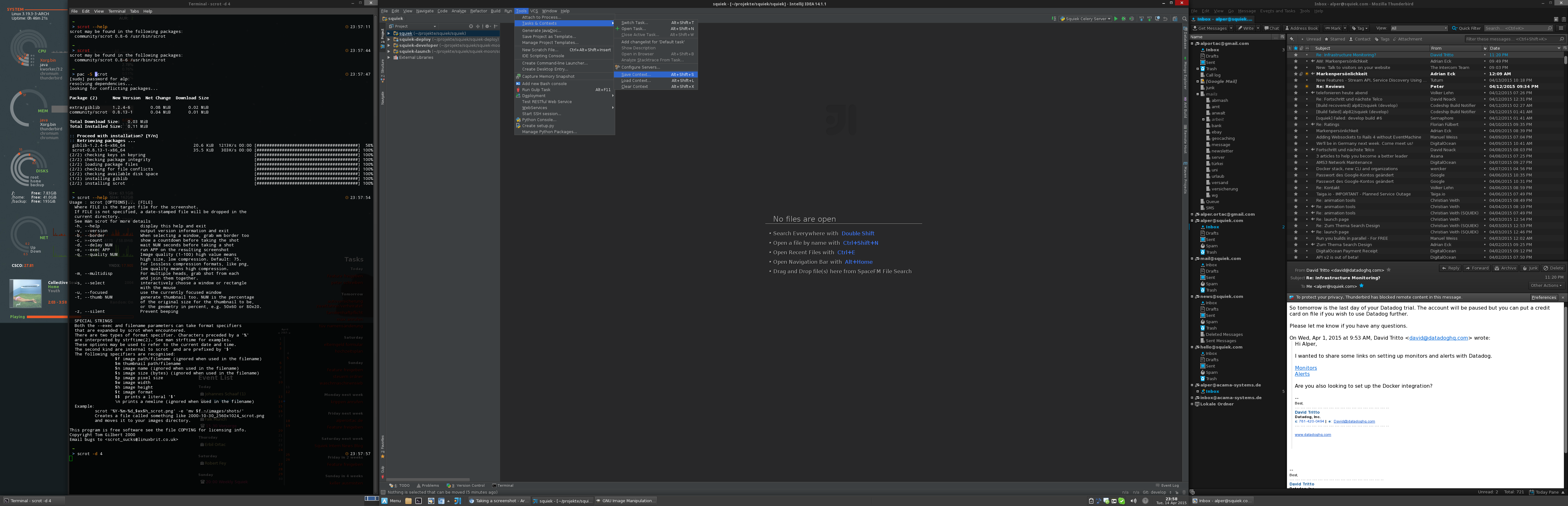Screen dimensions: 1568x506
Task: Click the IntelliJ Debug bug icon
Action: click(1124, 19)
